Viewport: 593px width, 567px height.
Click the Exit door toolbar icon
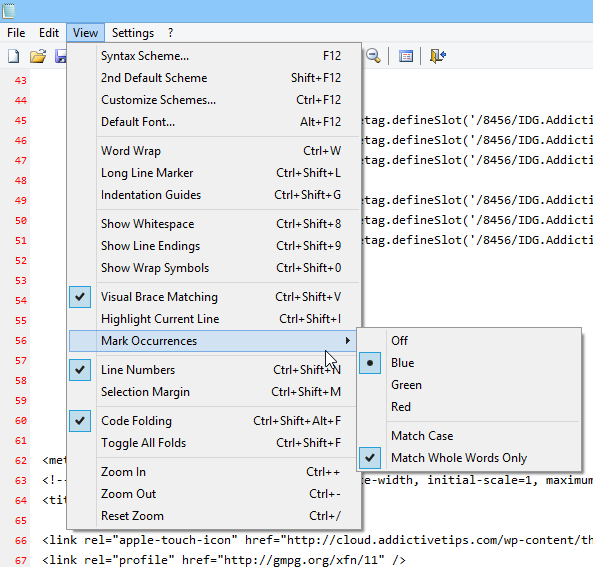438,56
